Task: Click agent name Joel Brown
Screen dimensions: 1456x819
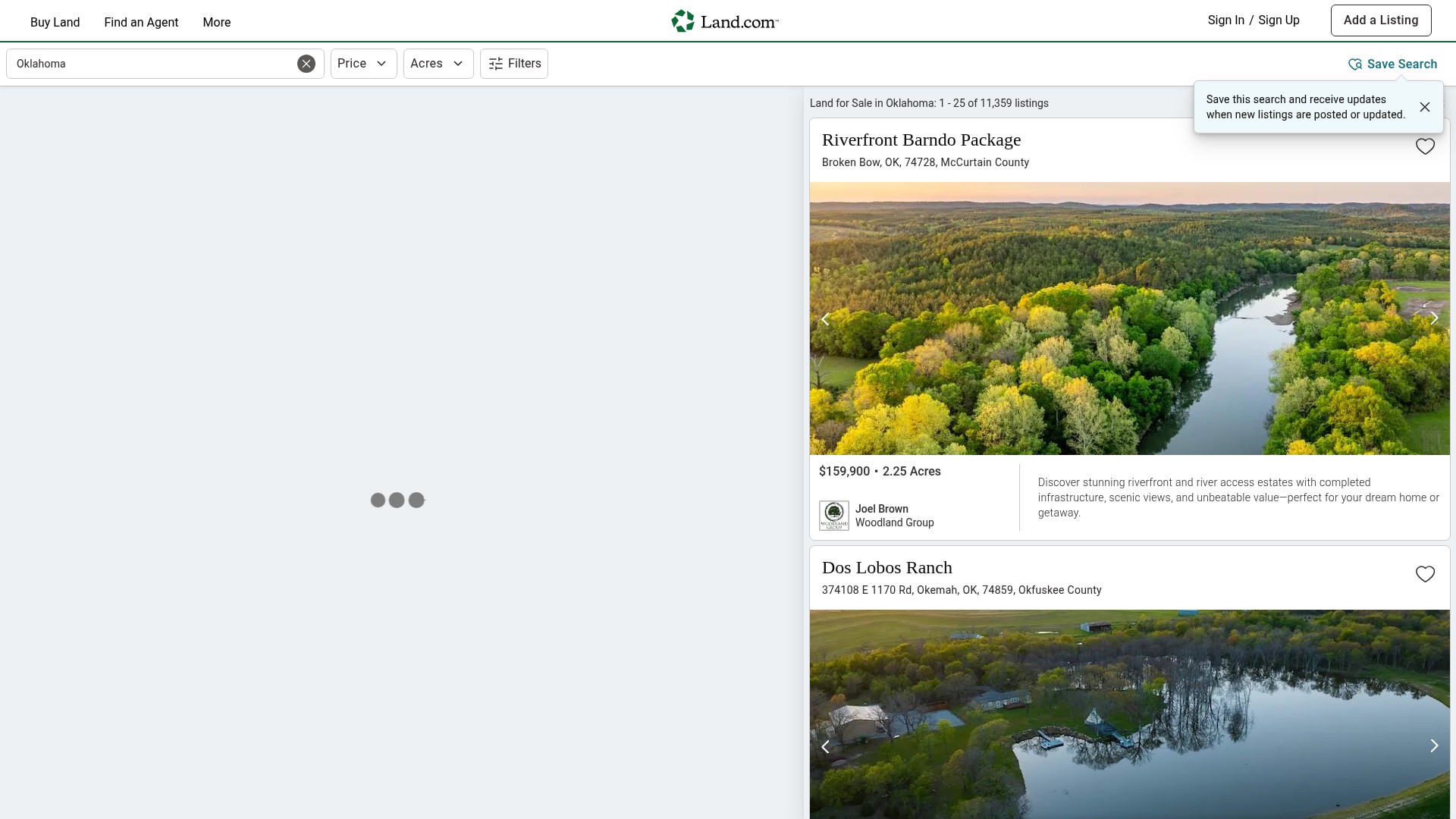Action: pos(882,509)
